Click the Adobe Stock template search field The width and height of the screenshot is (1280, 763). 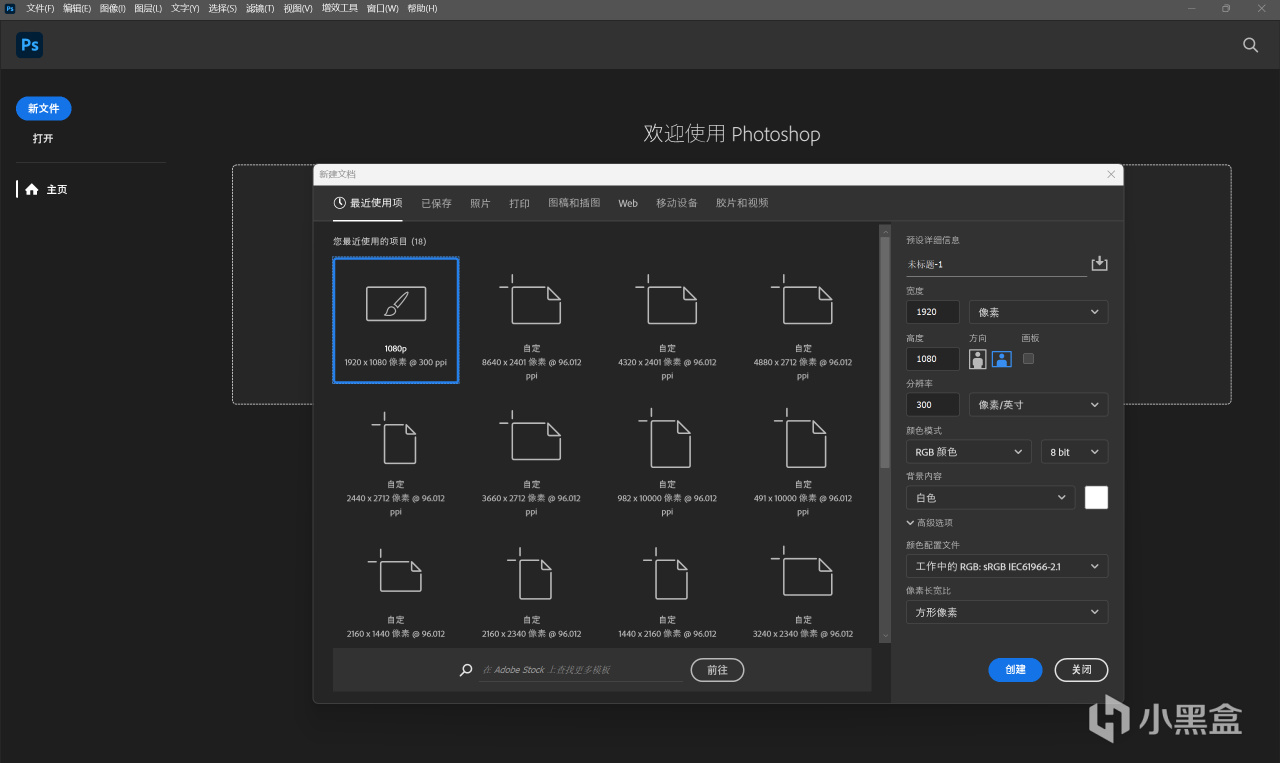pyautogui.click(x=580, y=670)
